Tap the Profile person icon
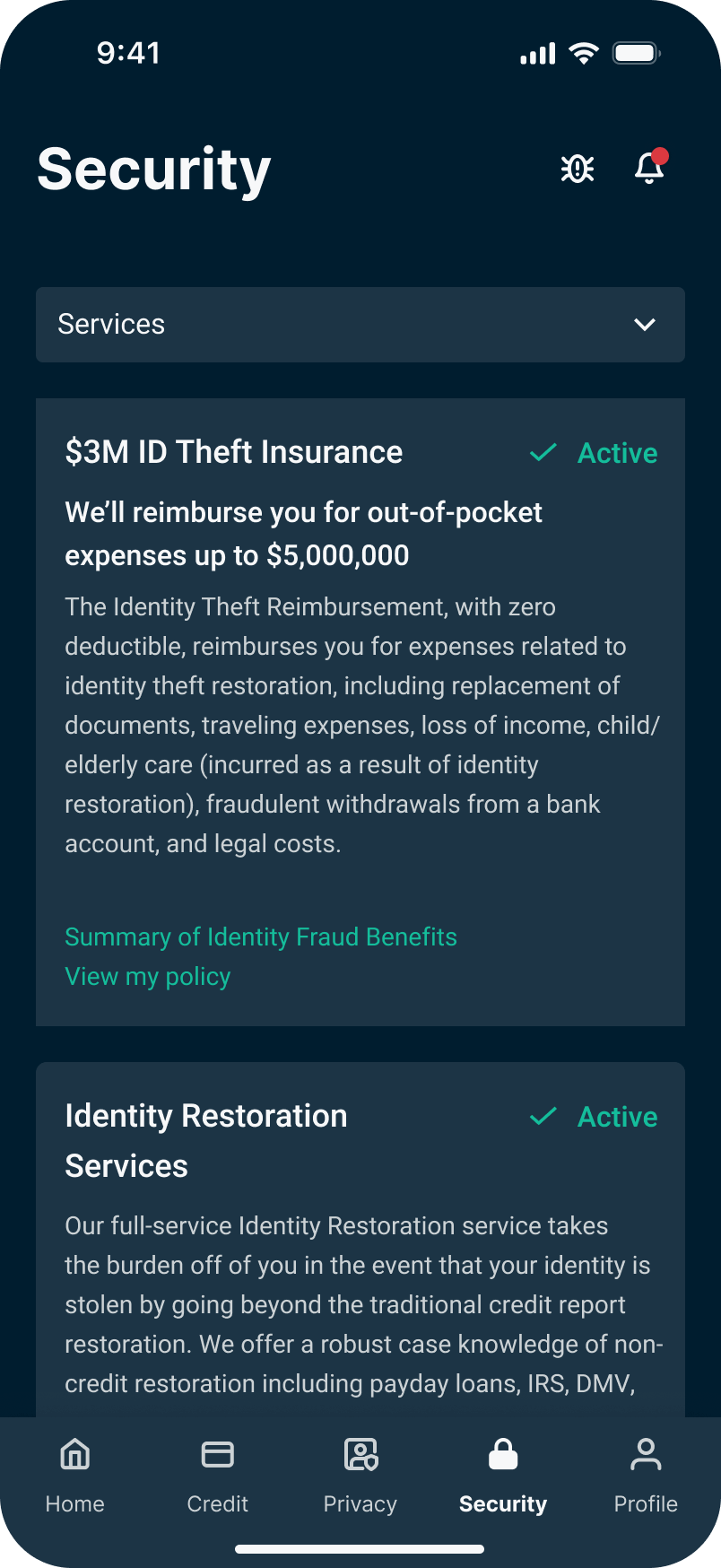 click(x=646, y=1455)
